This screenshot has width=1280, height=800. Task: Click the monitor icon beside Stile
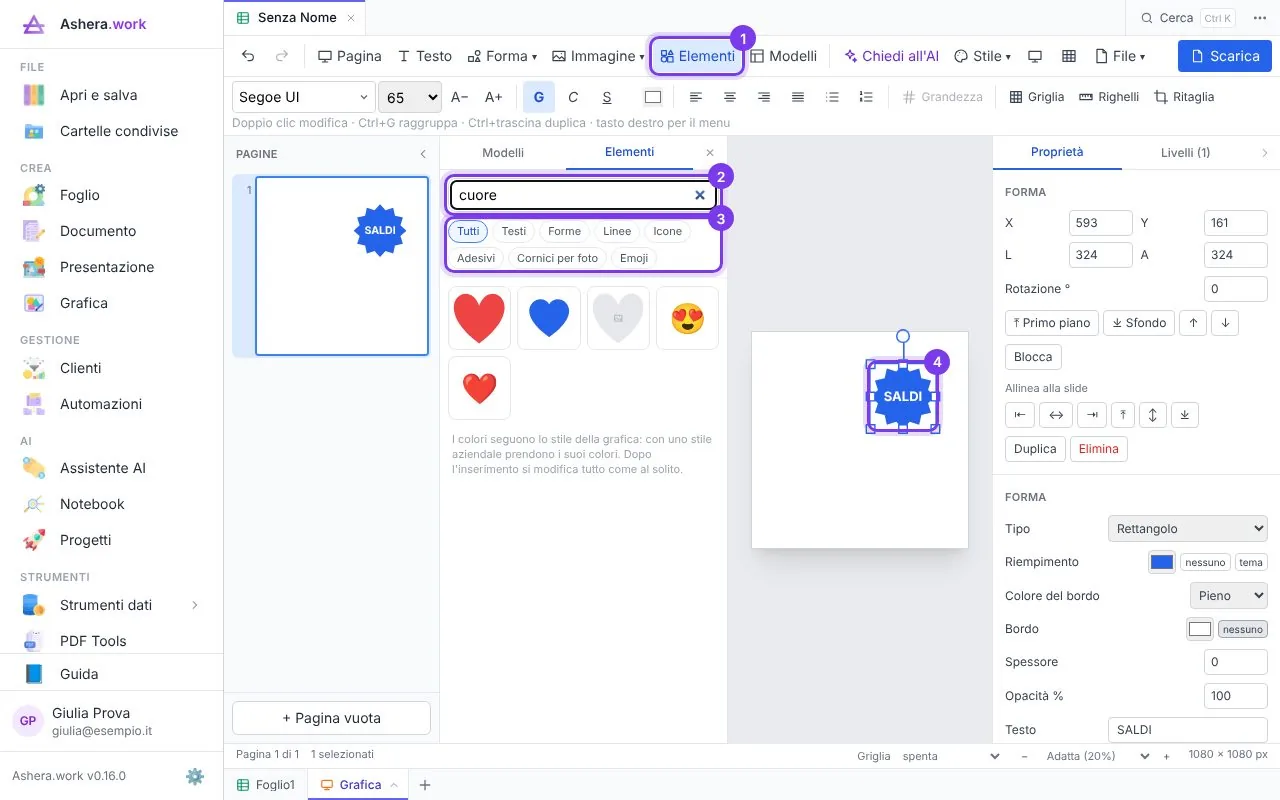(x=1035, y=56)
